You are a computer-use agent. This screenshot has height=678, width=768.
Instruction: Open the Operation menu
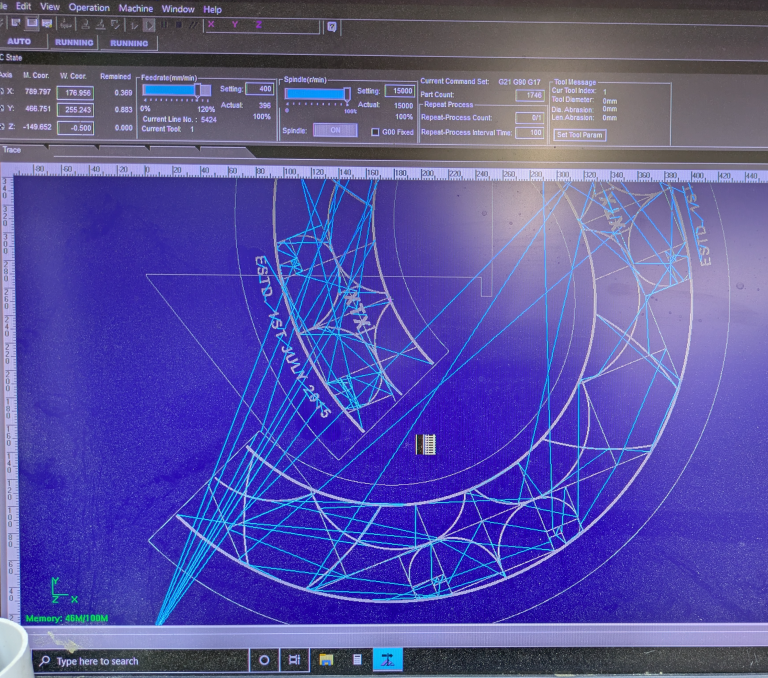click(x=89, y=7)
